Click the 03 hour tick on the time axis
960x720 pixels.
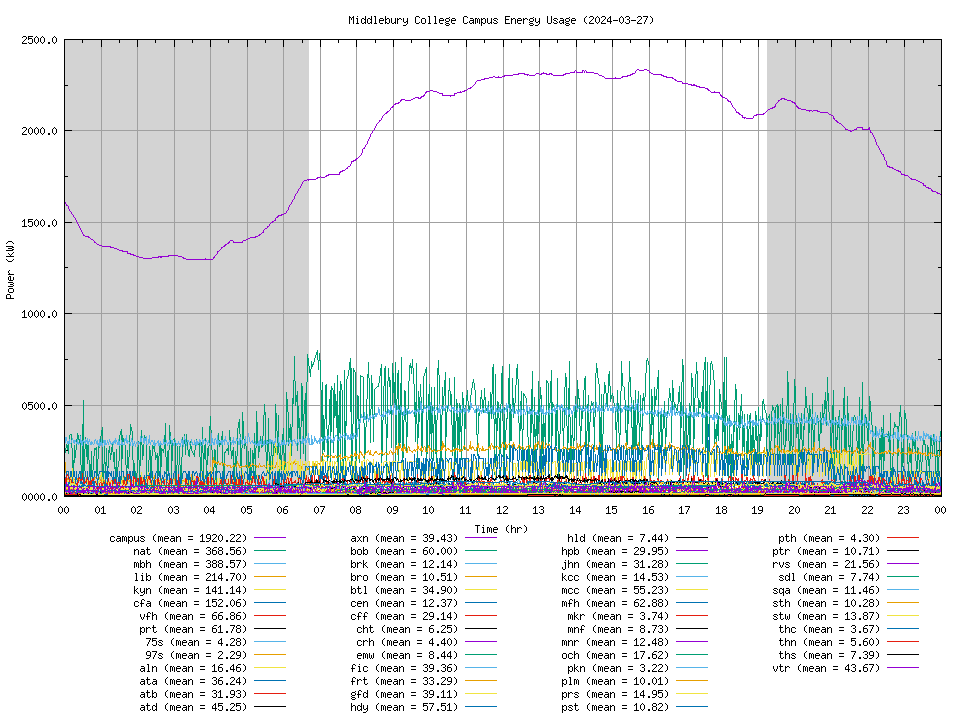173,510
